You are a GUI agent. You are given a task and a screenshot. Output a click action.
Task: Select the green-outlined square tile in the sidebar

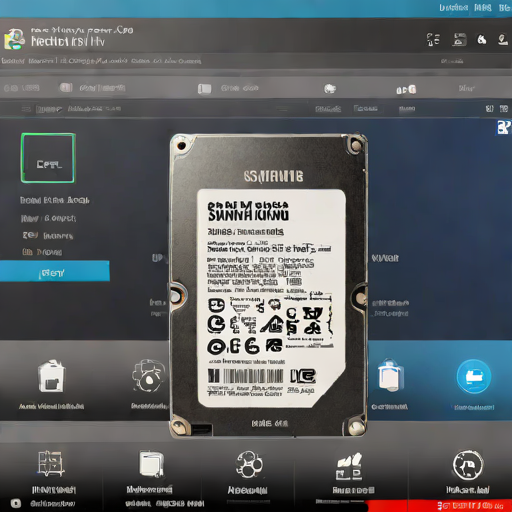point(48,158)
